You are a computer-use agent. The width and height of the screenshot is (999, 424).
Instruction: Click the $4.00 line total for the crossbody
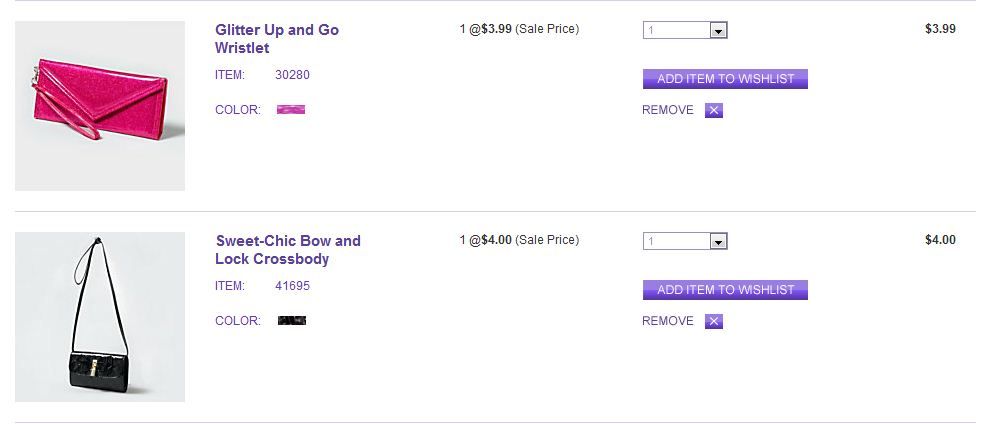[x=940, y=240]
